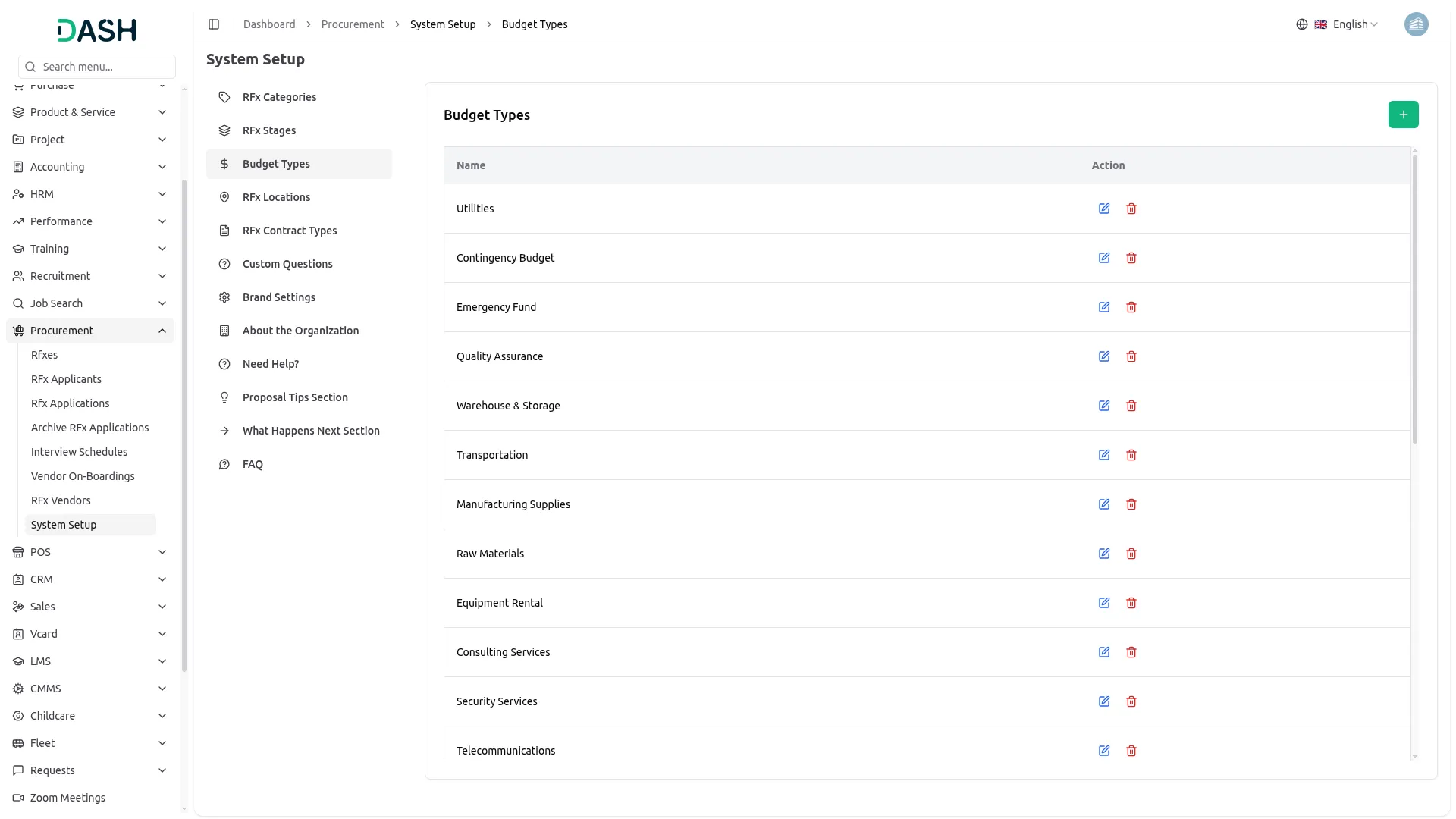The height and width of the screenshot is (819, 1456).
Task: Edit the Consulting Services entry
Action: (1104, 652)
